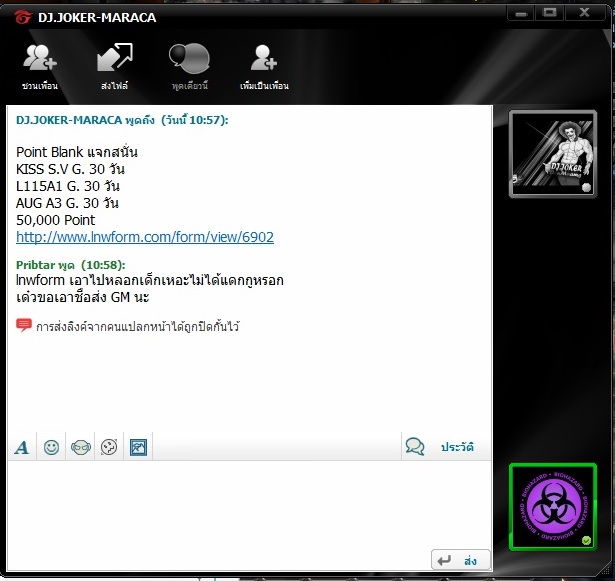Maximize the chat window
Image resolution: width=615 pixels, height=581 pixels.
[x=549, y=13]
